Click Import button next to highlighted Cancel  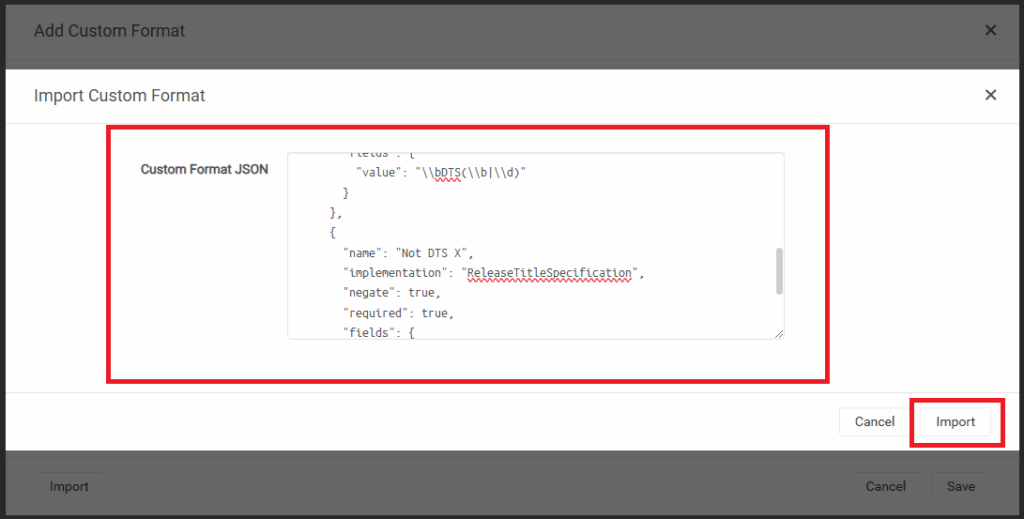click(955, 422)
